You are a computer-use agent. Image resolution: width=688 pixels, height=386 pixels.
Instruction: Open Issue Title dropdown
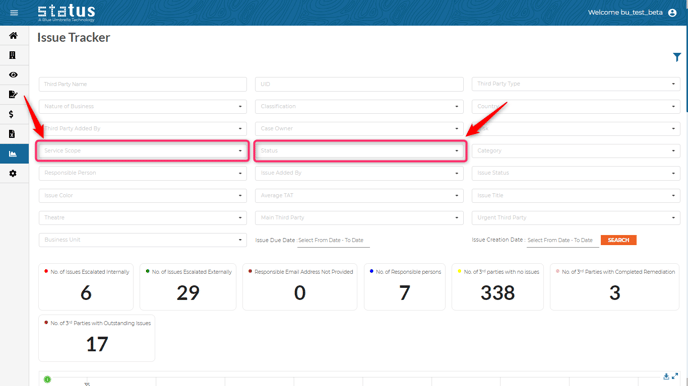click(576, 195)
